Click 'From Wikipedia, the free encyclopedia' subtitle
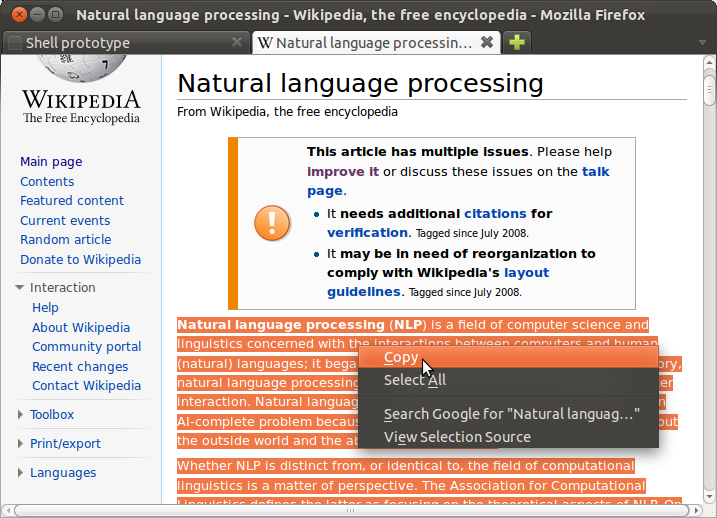The height and width of the screenshot is (518, 717). 287,112
